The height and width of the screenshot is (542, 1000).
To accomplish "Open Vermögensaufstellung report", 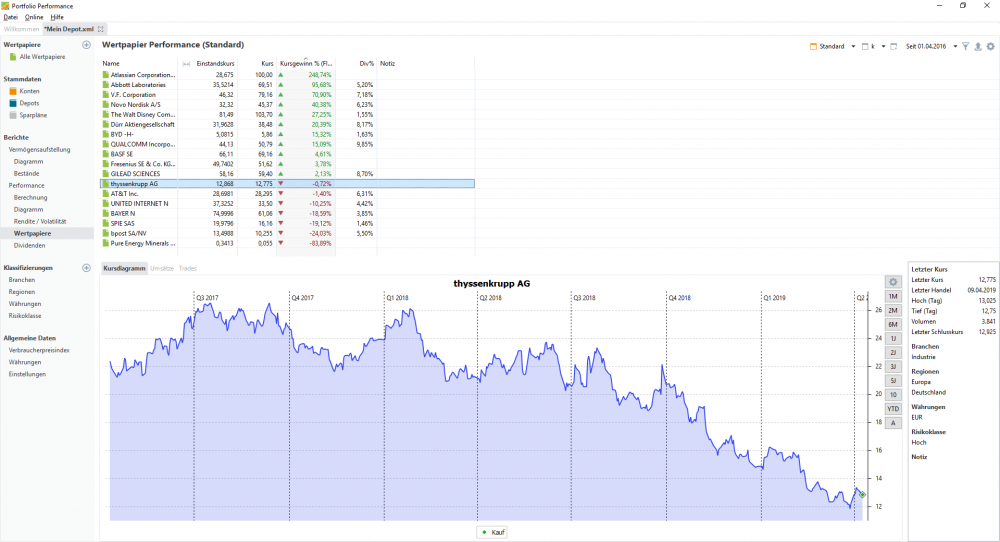I will click(40, 150).
